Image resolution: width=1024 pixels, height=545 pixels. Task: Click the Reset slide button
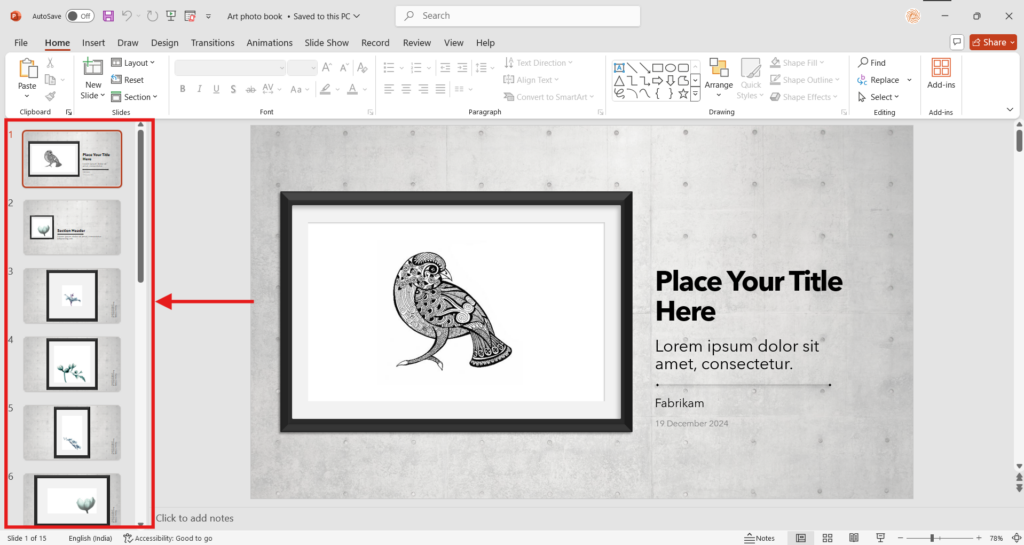point(128,80)
